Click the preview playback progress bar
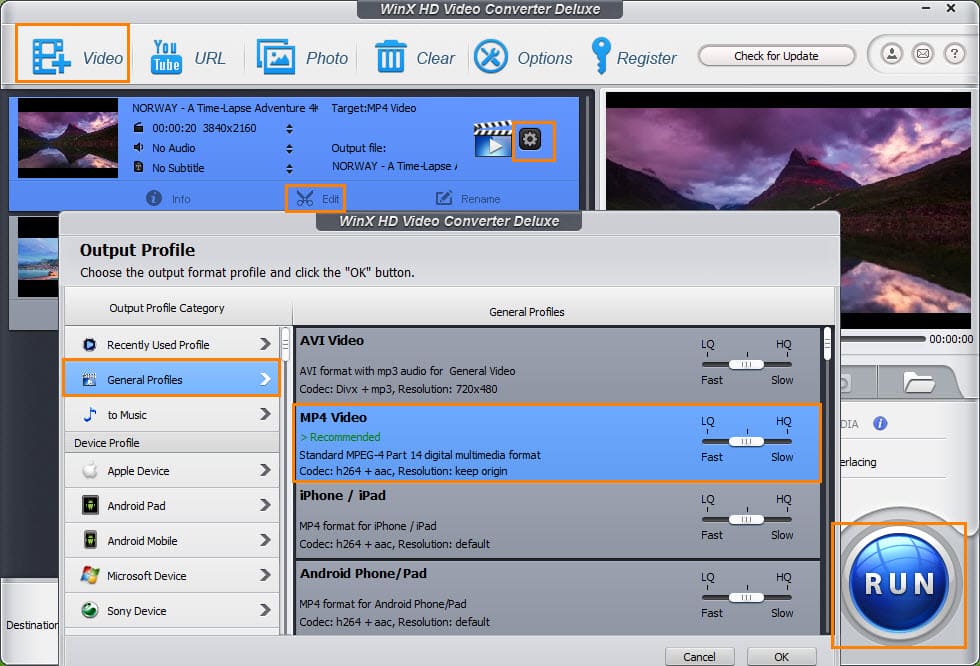The width and height of the screenshot is (980, 666). [882, 339]
